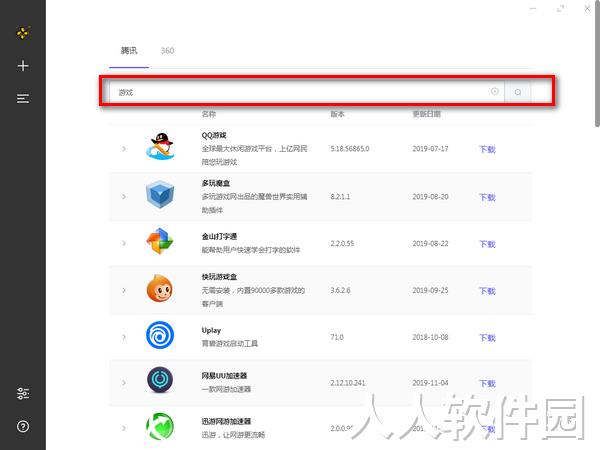The image size is (600, 450).
Task: Download Uplay via its 下载 link
Action: 488,338
